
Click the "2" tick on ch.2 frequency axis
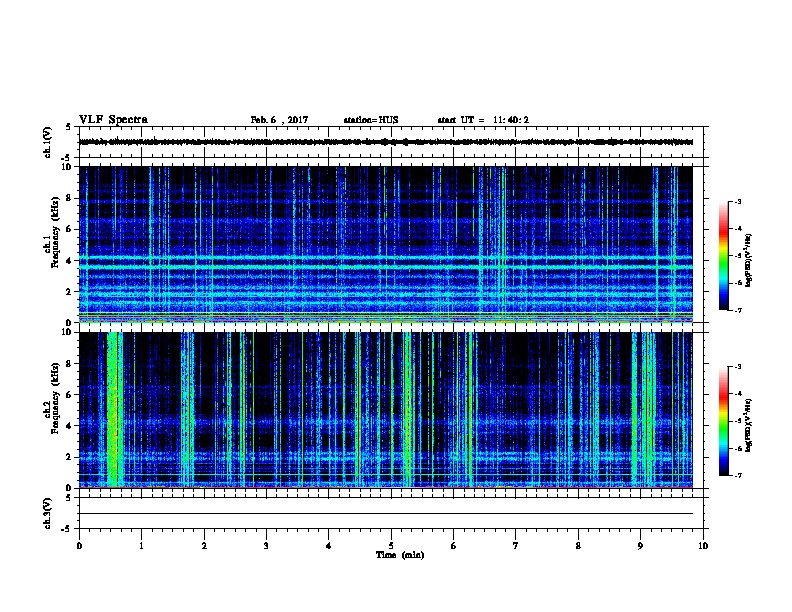click(70, 457)
